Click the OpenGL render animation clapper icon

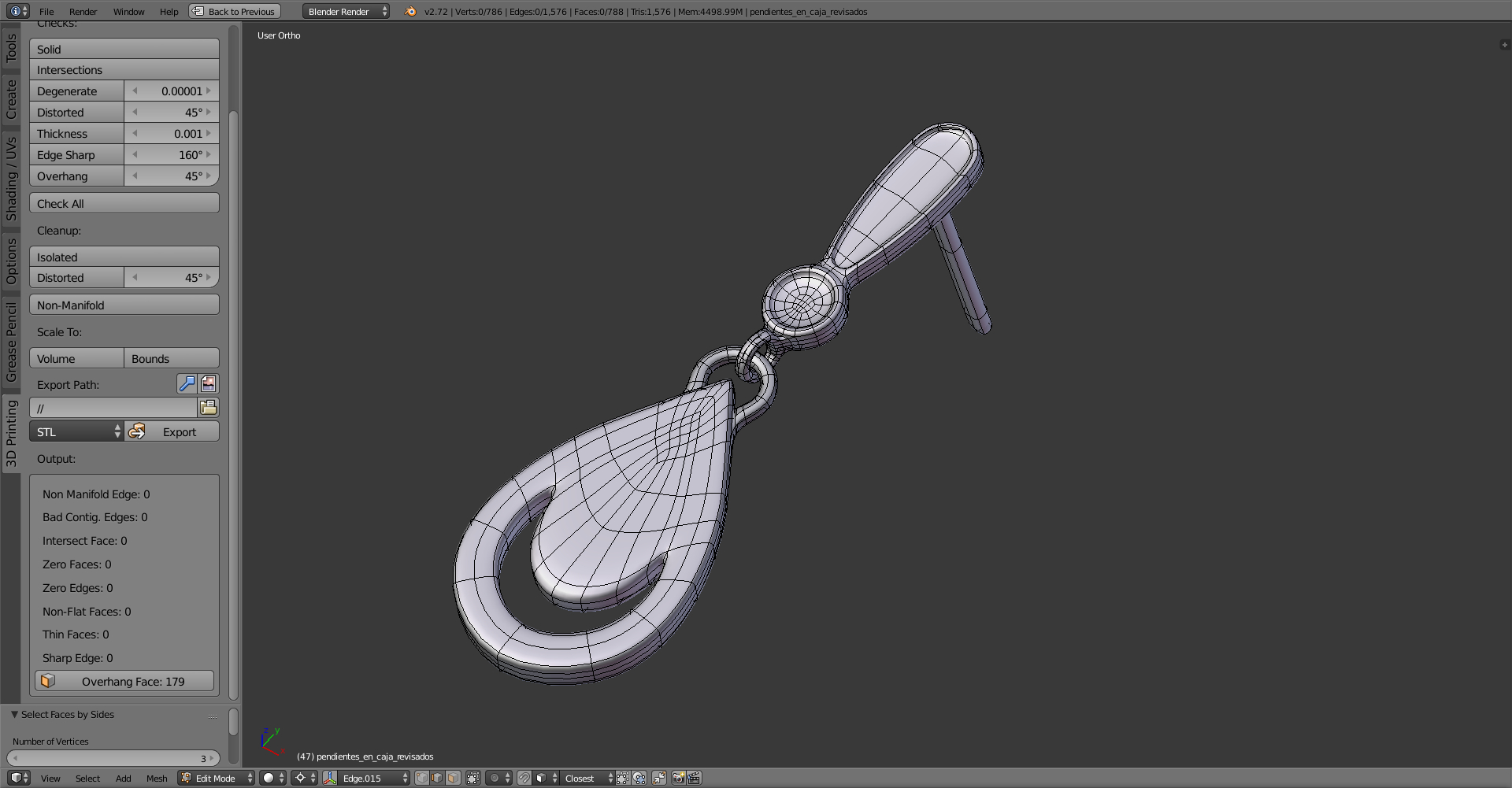coord(694,778)
